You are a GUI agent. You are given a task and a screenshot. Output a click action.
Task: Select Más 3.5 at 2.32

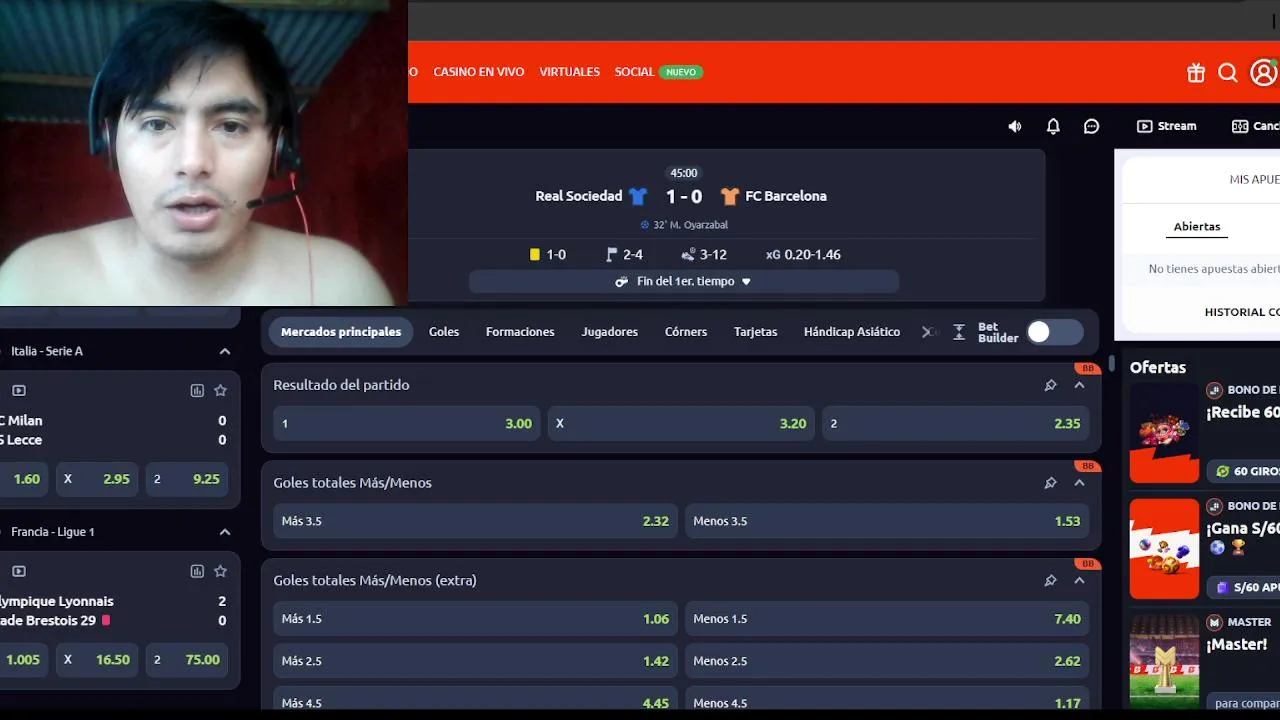[475, 521]
